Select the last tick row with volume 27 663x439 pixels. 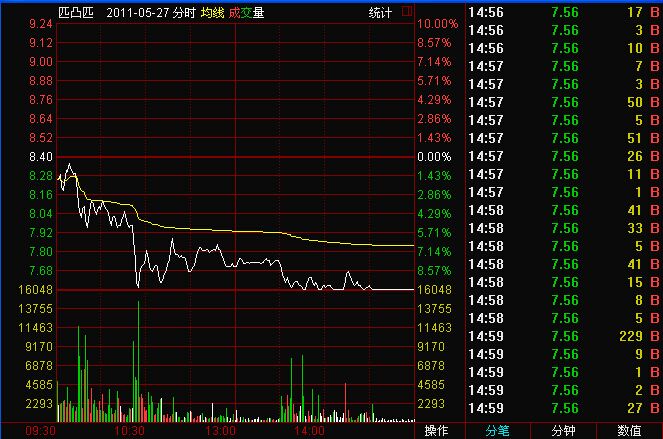pos(558,407)
